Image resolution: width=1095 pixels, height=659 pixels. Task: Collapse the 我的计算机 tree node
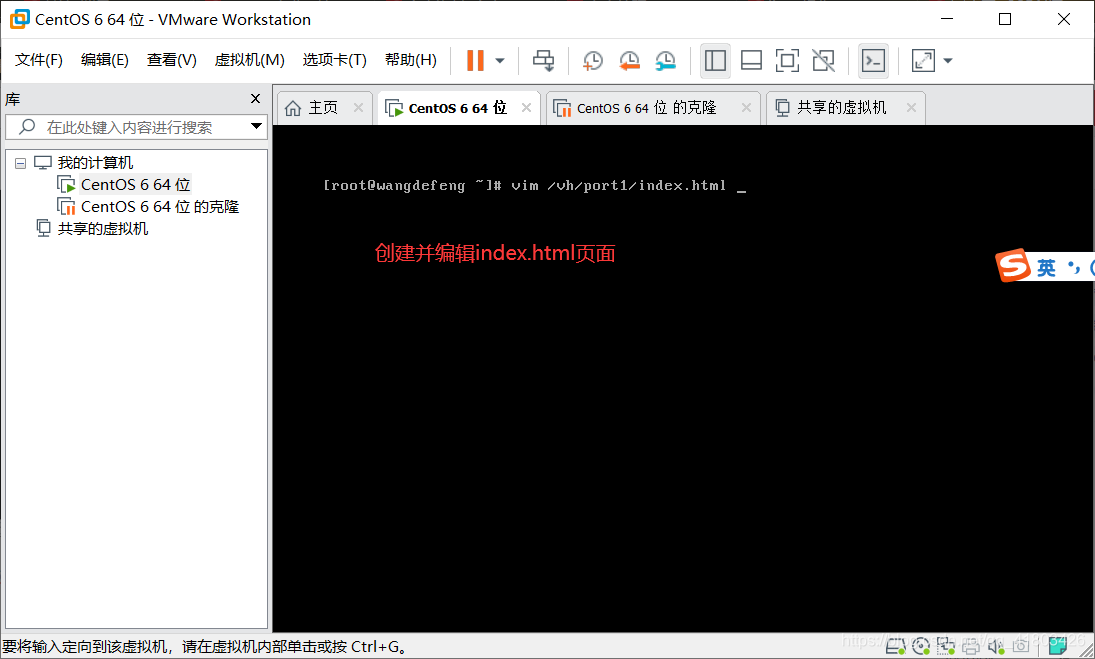[20, 162]
